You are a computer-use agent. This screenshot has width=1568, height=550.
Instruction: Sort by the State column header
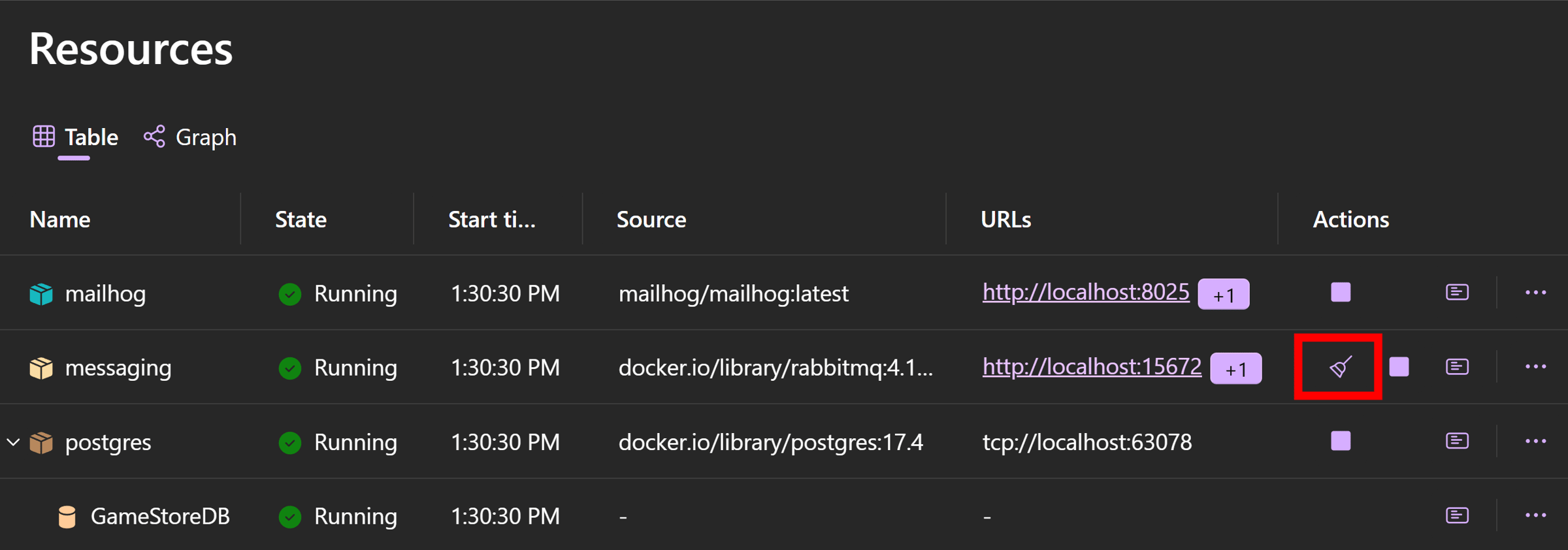point(301,219)
